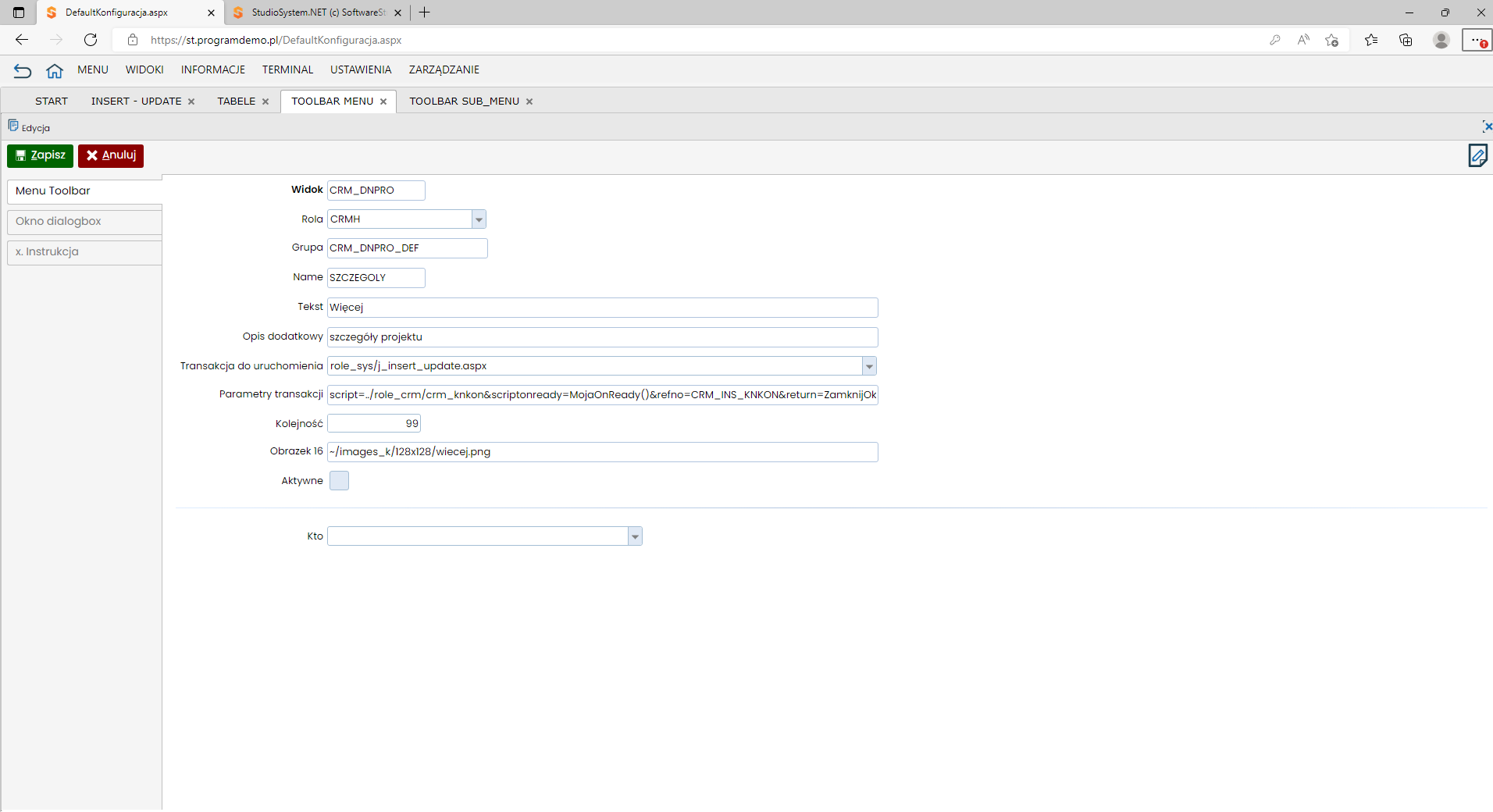
Task: Go back in browser history
Action: pos(22,40)
